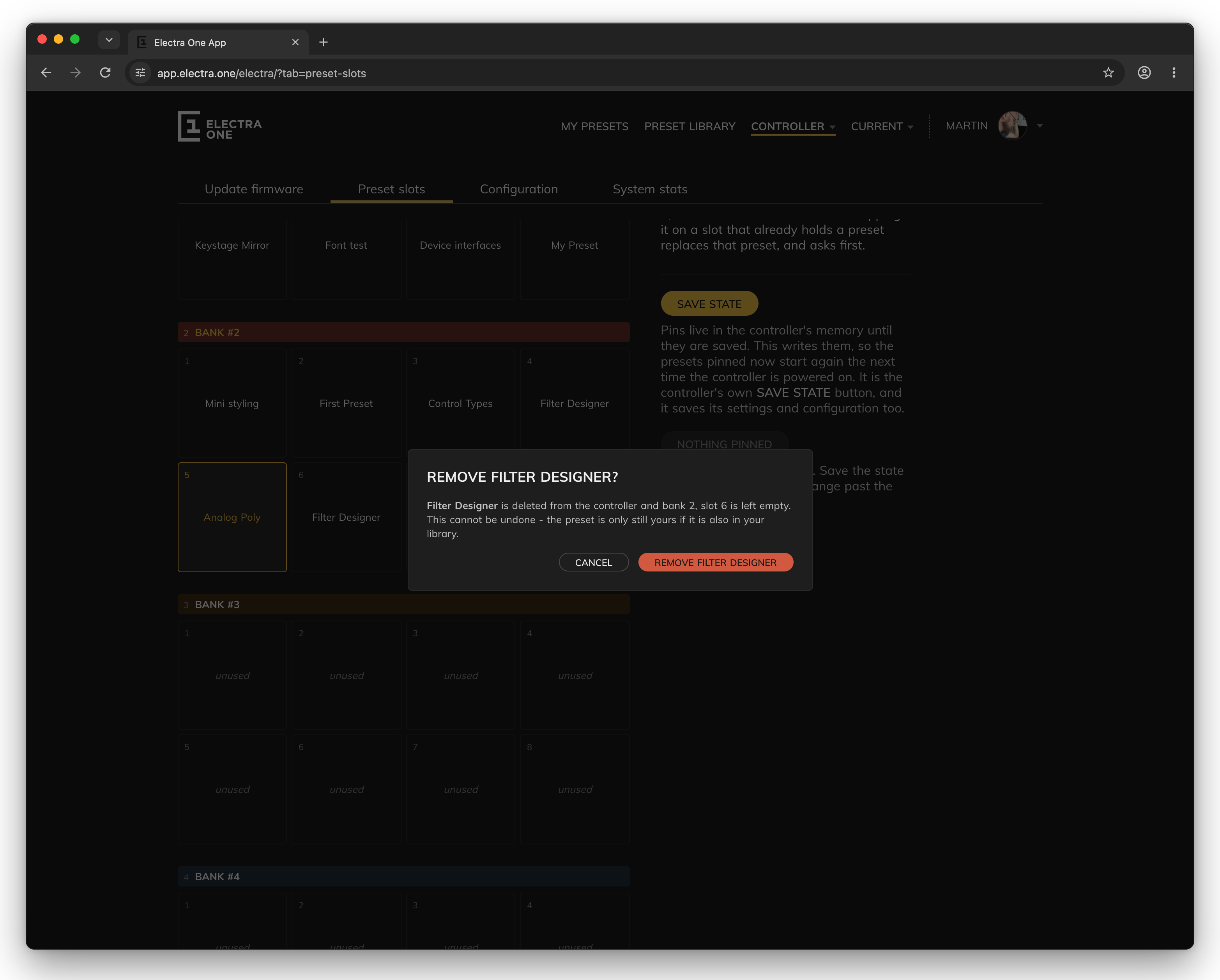Click the REMOVE FILTER DESIGNER? dialog title
Viewport: 1220px width, 980px height.
pyautogui.click(x=522, y=477)
